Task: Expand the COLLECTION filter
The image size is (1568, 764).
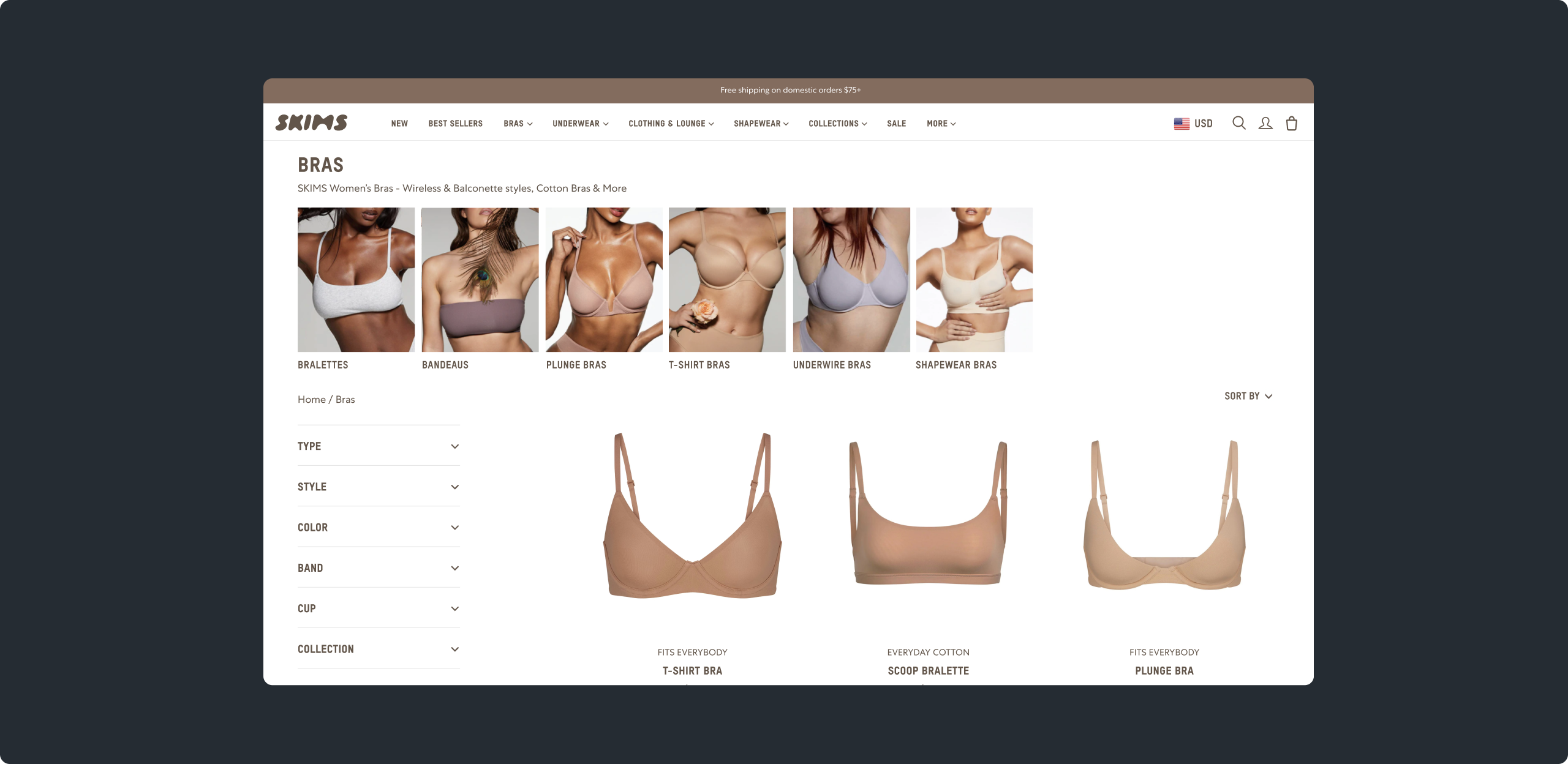Action: point(379,648)
